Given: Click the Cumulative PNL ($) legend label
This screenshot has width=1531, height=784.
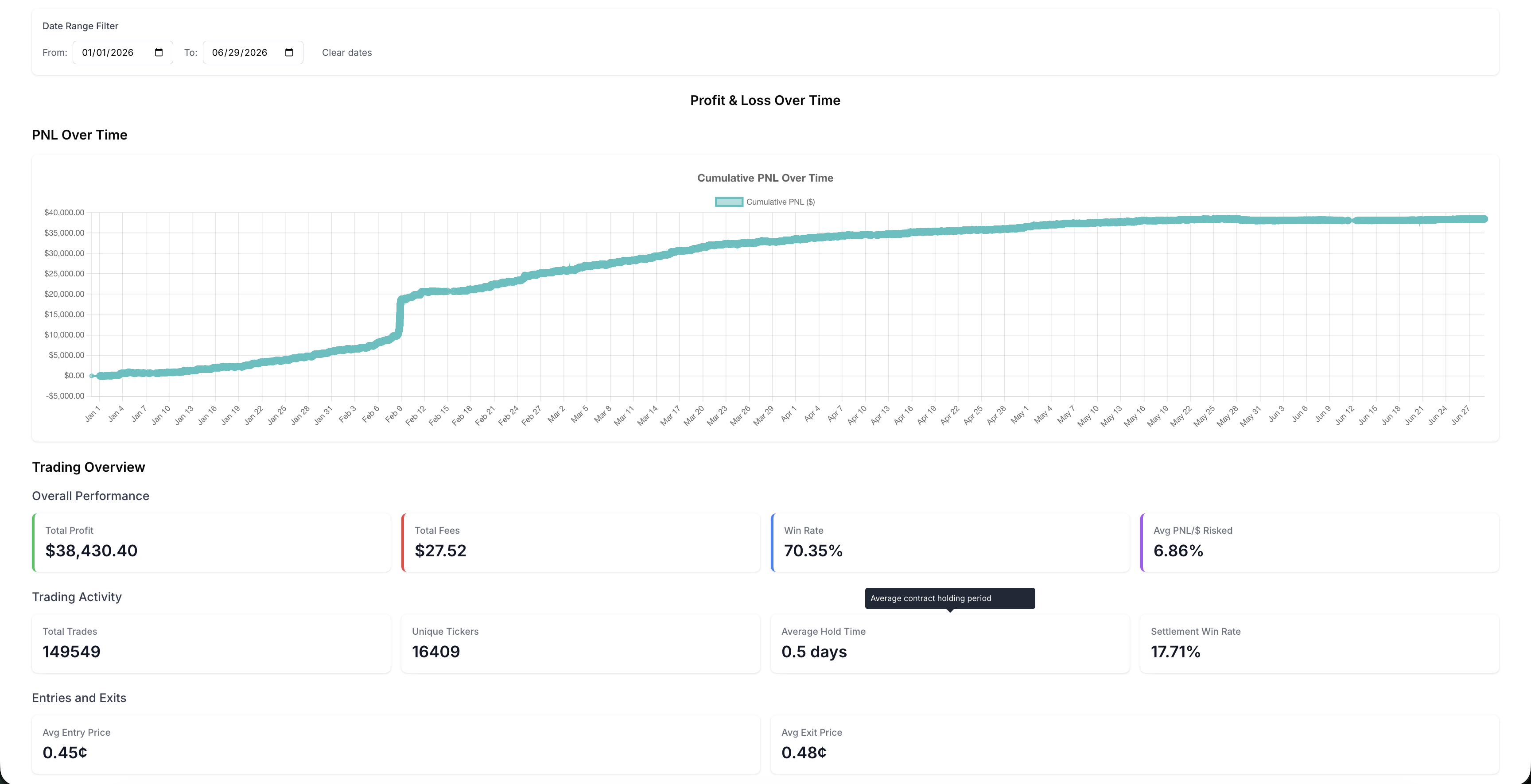Looking at the screenshot, I should point(780,202).
